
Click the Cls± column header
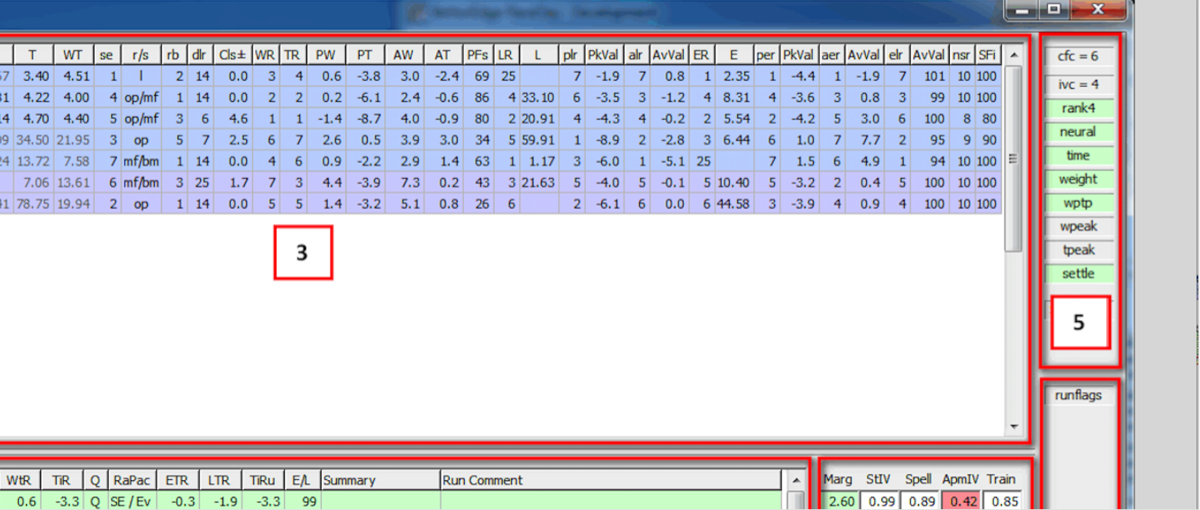point(233,54)
